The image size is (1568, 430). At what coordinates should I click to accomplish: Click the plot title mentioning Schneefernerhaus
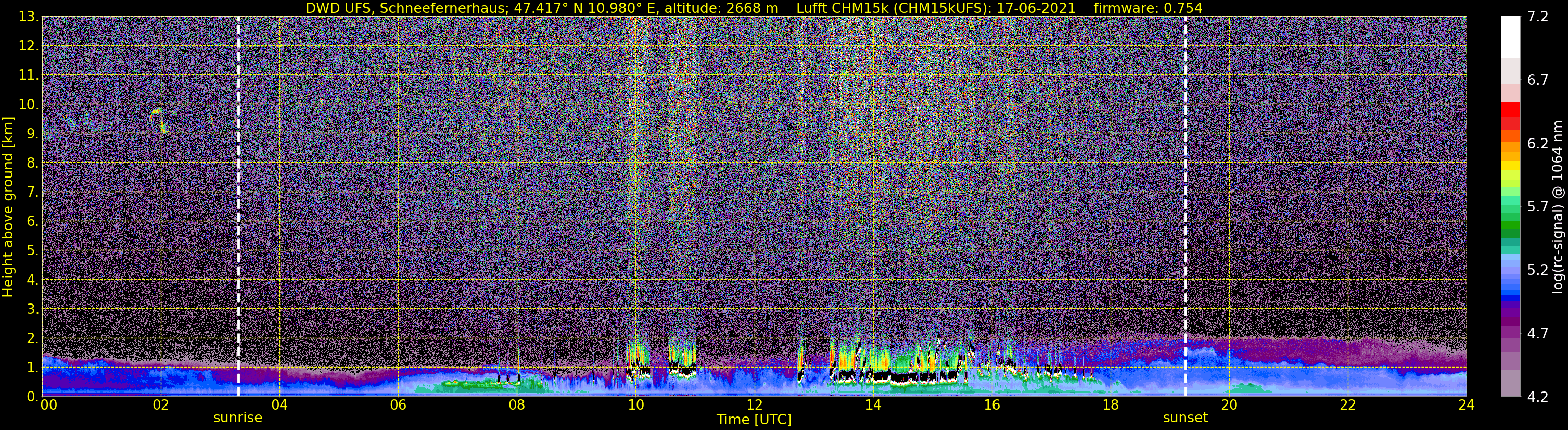tap(754, 8)
